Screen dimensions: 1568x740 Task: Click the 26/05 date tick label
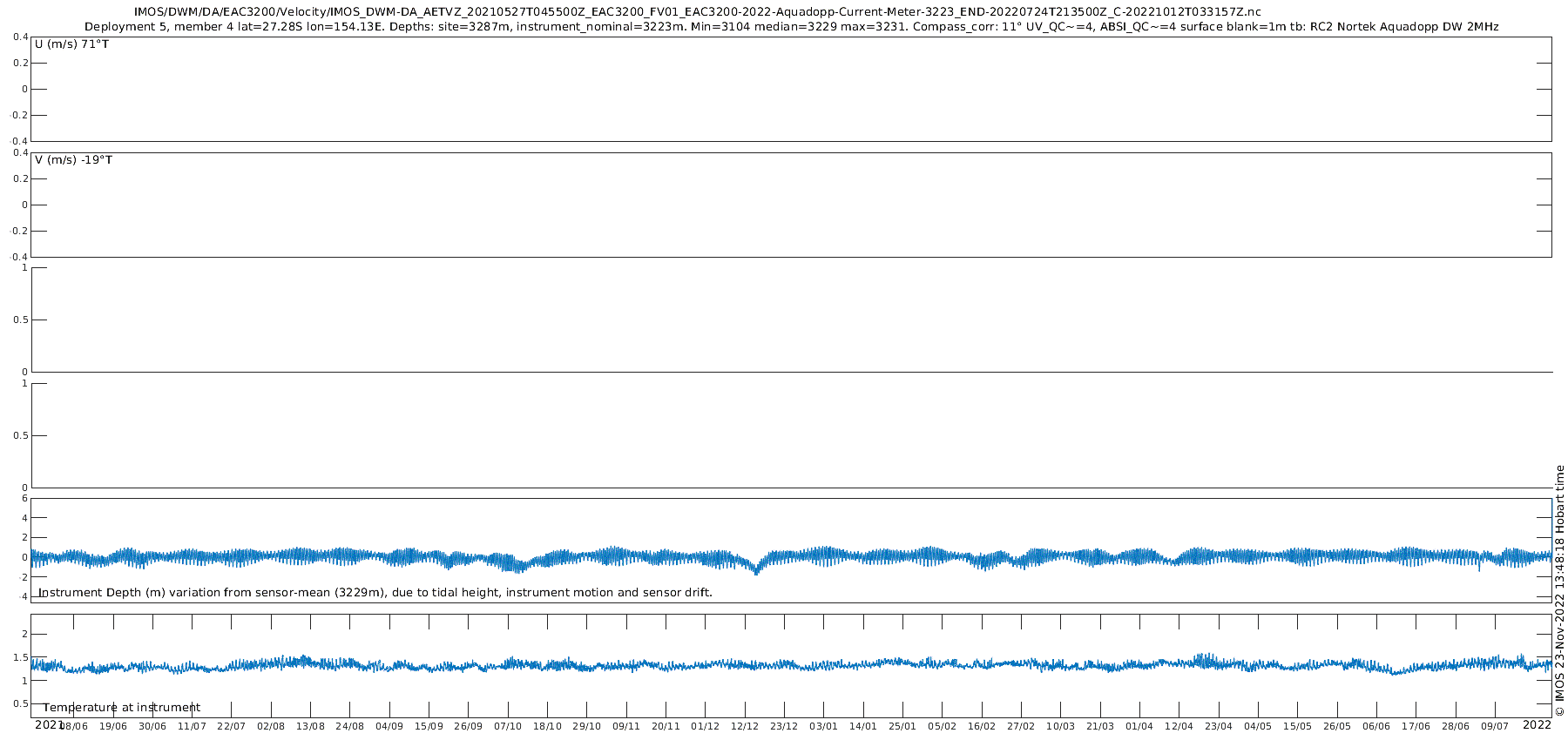point(1337,726)
